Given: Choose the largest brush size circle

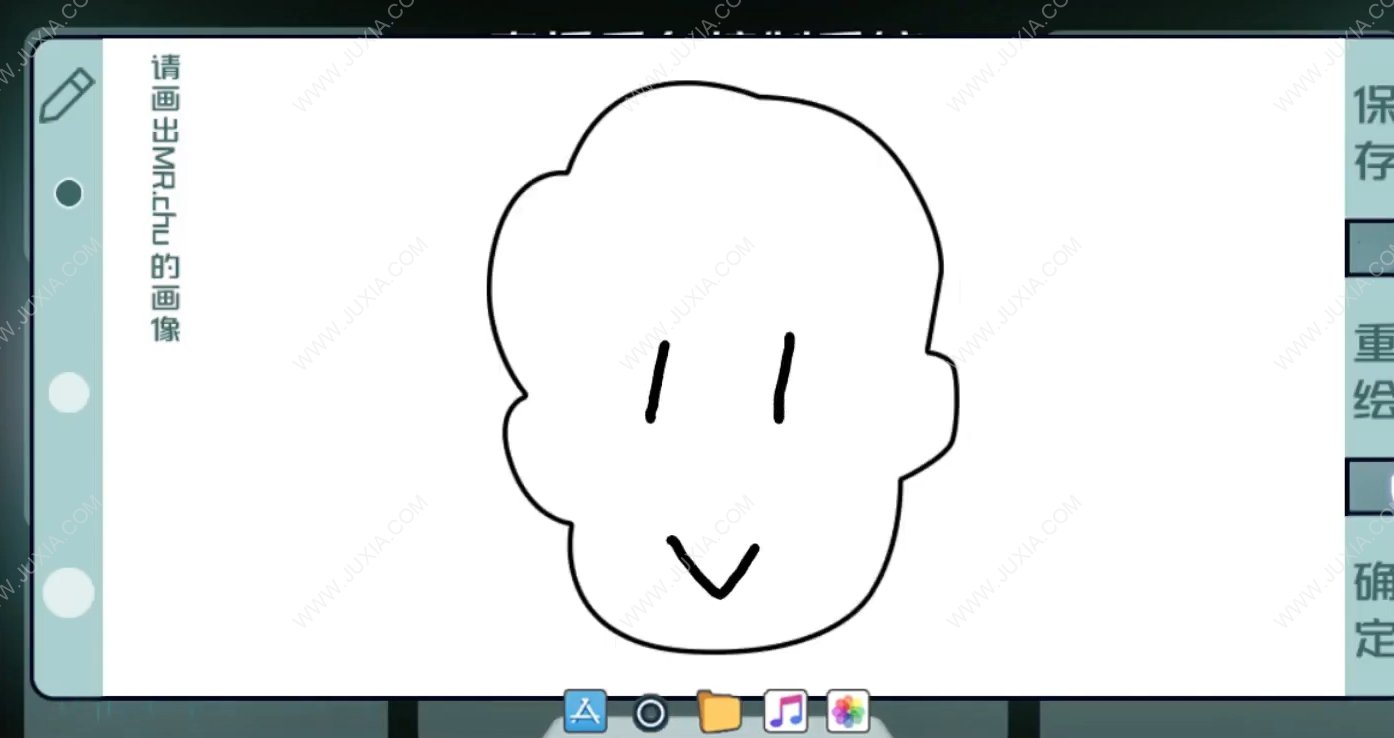Looking at the screenshot, I should [x=69, y=591].
